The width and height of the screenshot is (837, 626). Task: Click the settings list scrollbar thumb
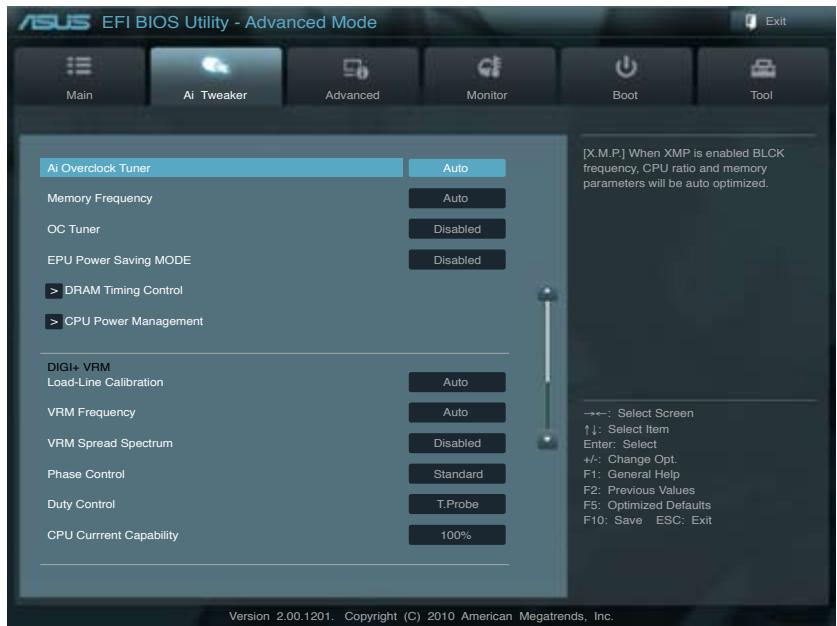pos(547,342)
